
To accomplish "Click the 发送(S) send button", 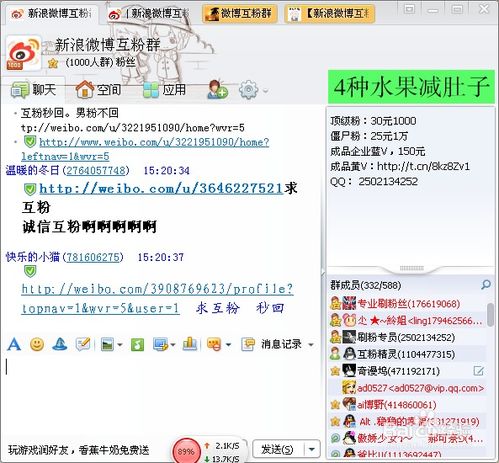I will (277, 449).
